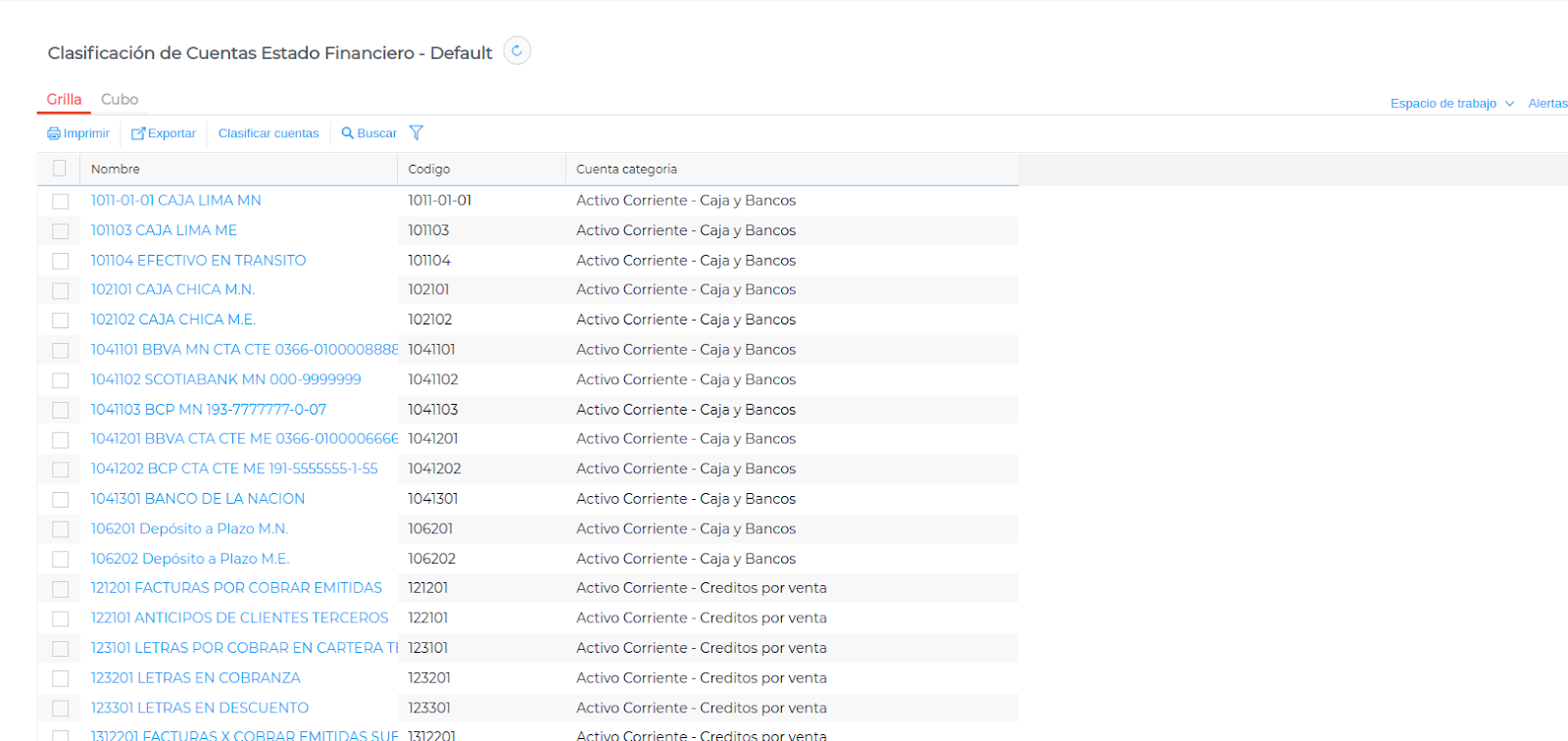Click the Imprimir printer icon
The image size is (1568, 741).
point(54,133)
